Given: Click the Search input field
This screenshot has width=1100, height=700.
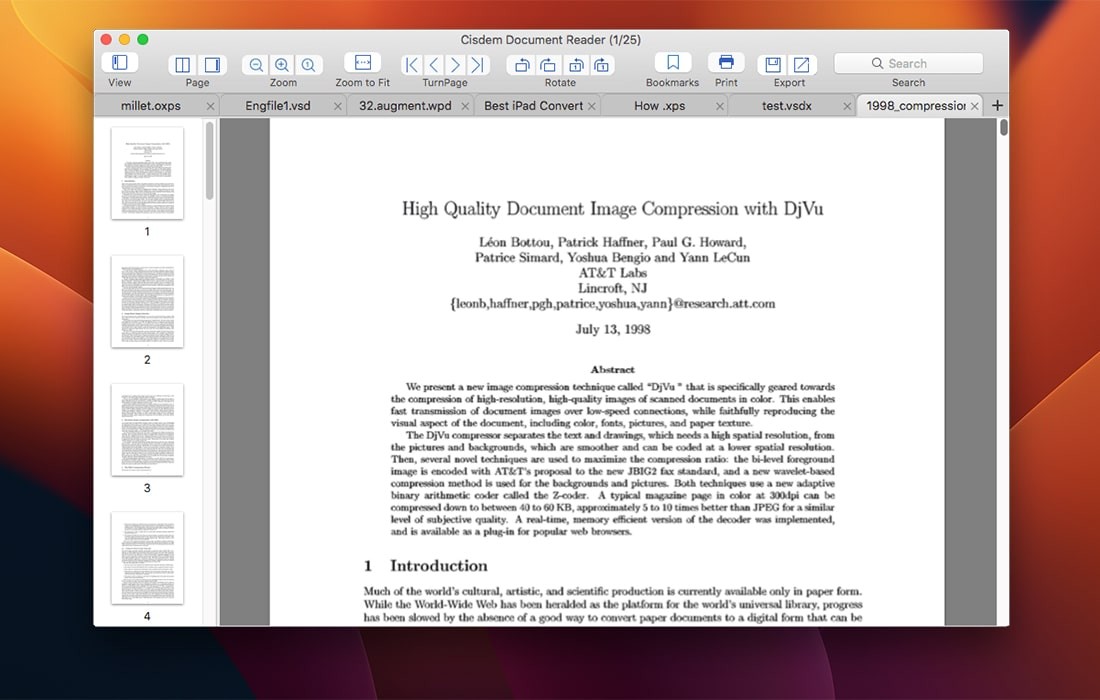Looking at the screenshot, I should tap(908, 63).
